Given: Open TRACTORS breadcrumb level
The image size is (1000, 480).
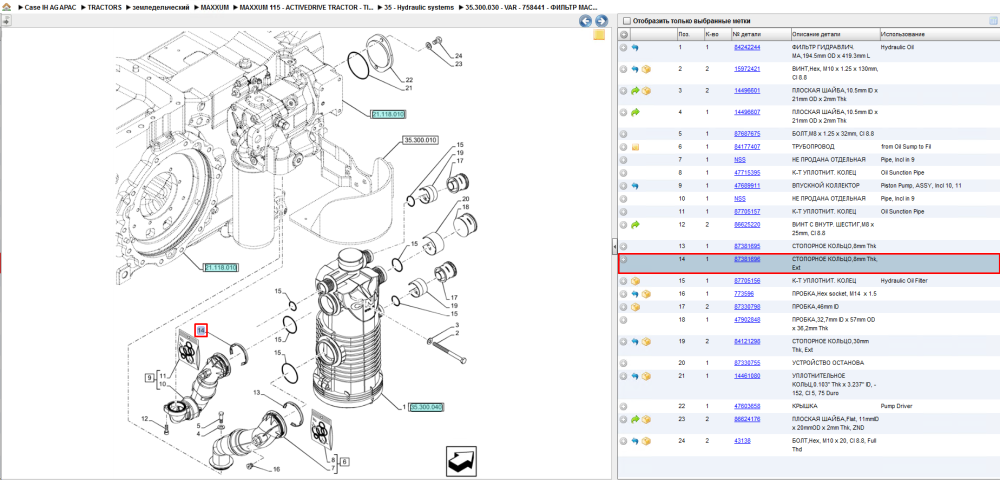Looking at the screenshot, I should click(104, 7).
